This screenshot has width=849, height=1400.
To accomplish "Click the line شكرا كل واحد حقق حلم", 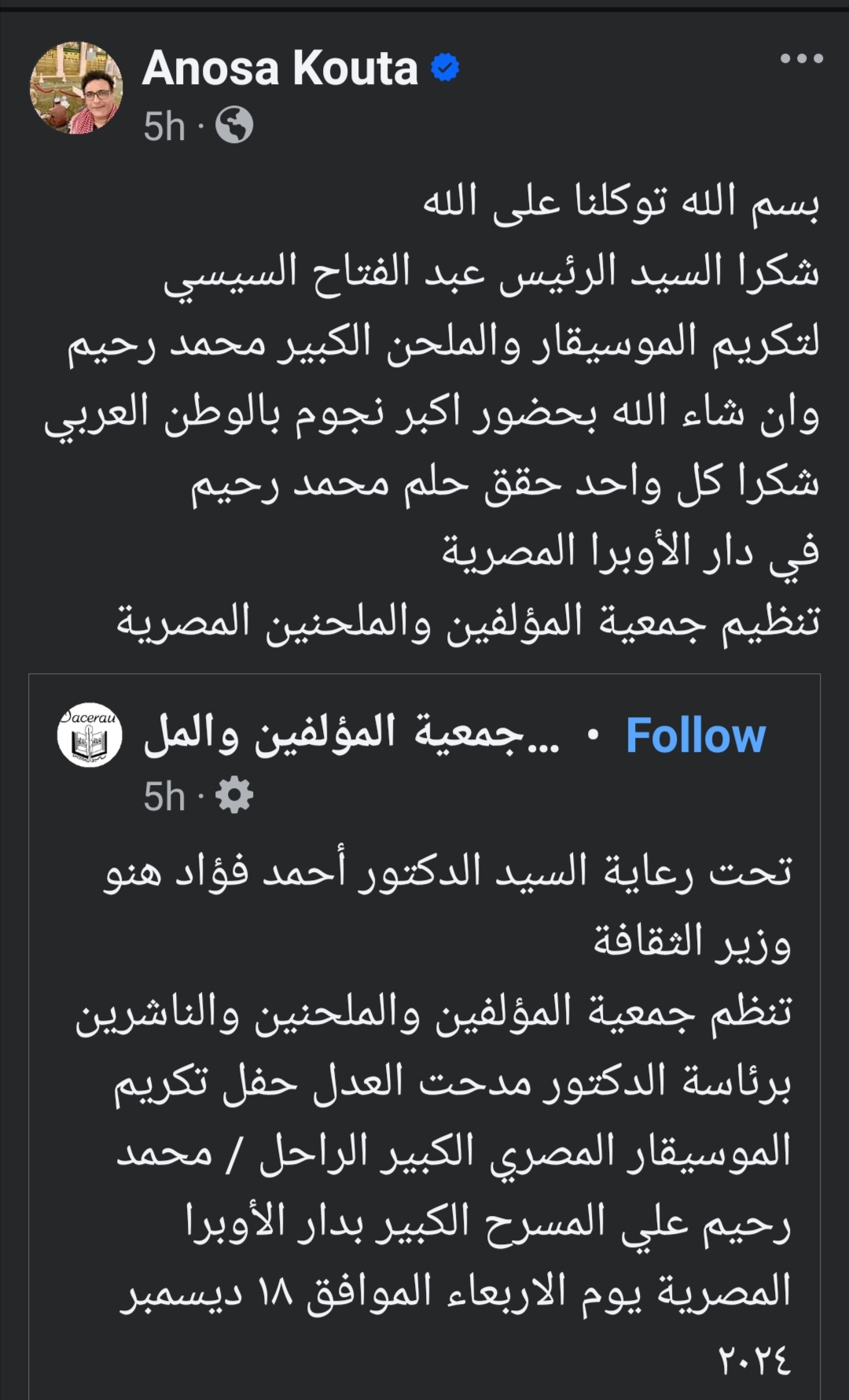I will point(505,481).
